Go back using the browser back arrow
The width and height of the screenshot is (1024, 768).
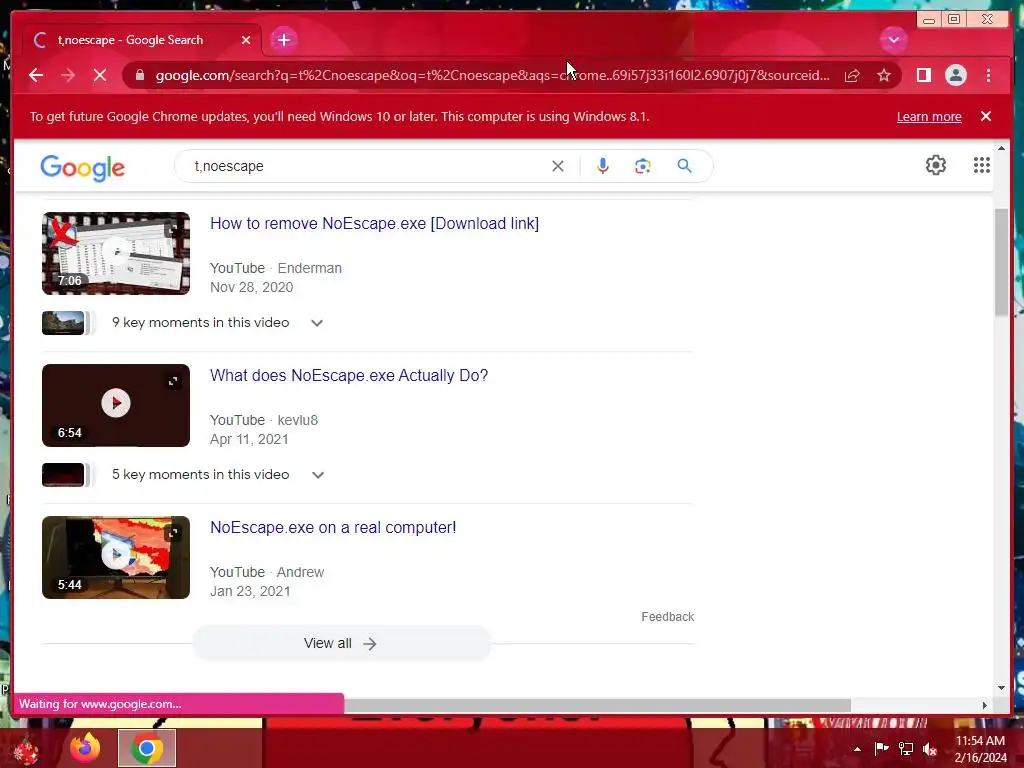[x=36, y=76]
